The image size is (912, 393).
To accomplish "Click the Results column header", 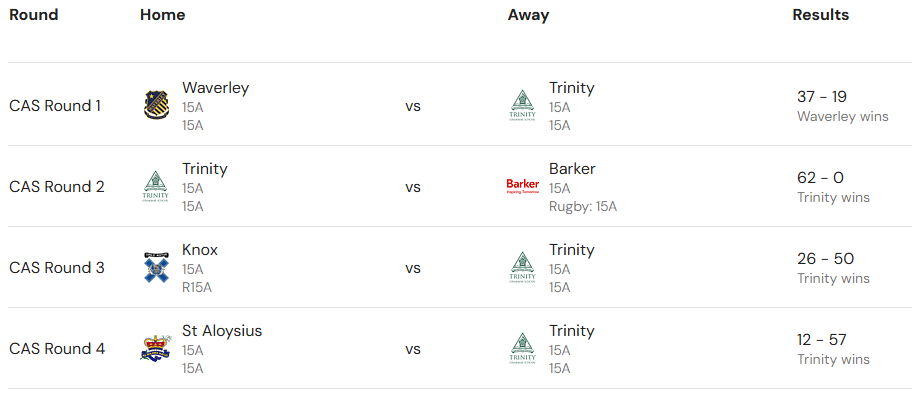I will coord(821,15).
